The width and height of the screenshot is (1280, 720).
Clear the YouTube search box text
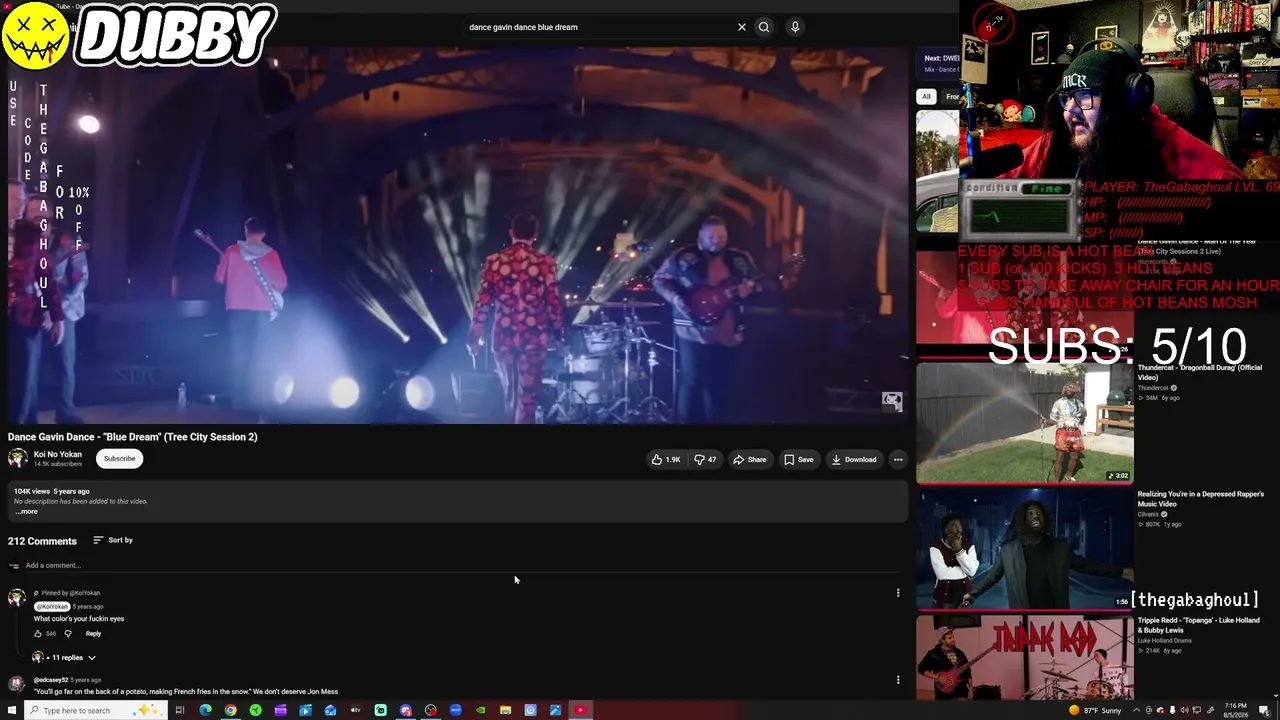coord(741,27)
